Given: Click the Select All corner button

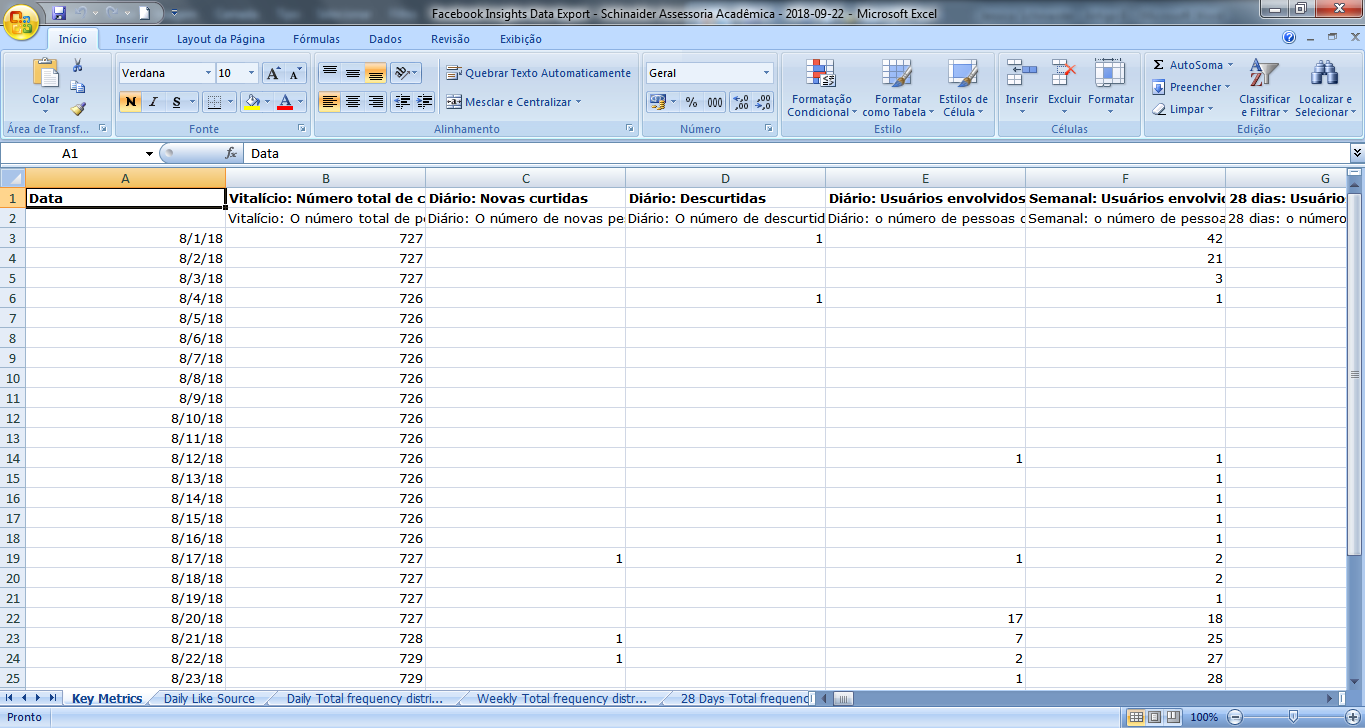Looking at the screenshot, I should 13,178.
